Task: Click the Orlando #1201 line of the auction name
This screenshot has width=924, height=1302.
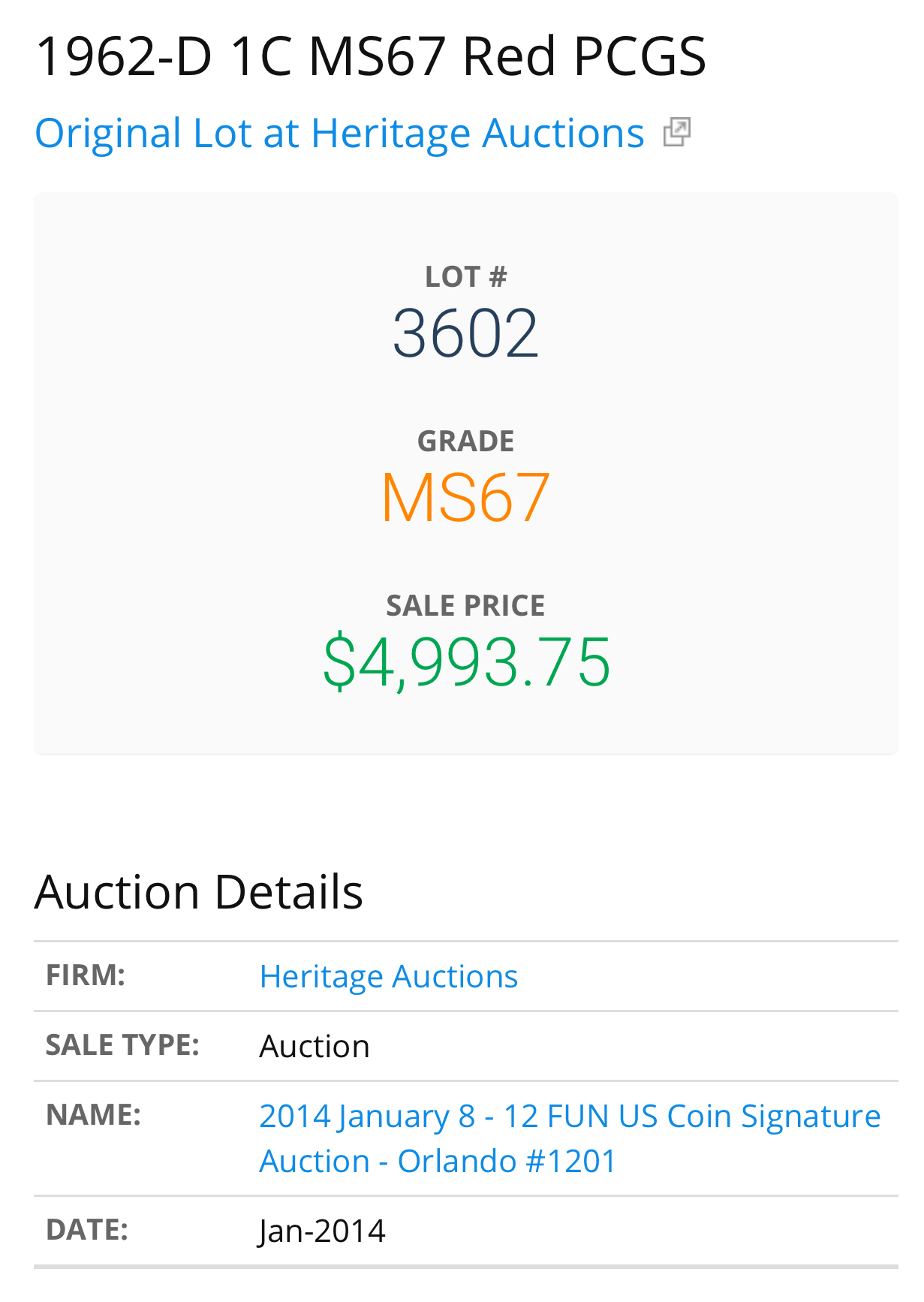Action: click(507, 1161)
